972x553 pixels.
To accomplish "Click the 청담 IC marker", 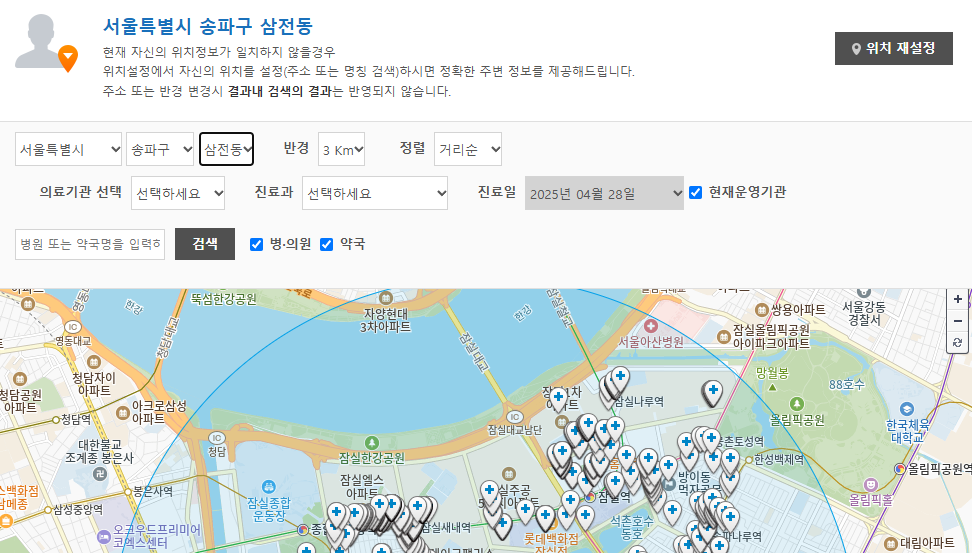I will tap(216, 438).
